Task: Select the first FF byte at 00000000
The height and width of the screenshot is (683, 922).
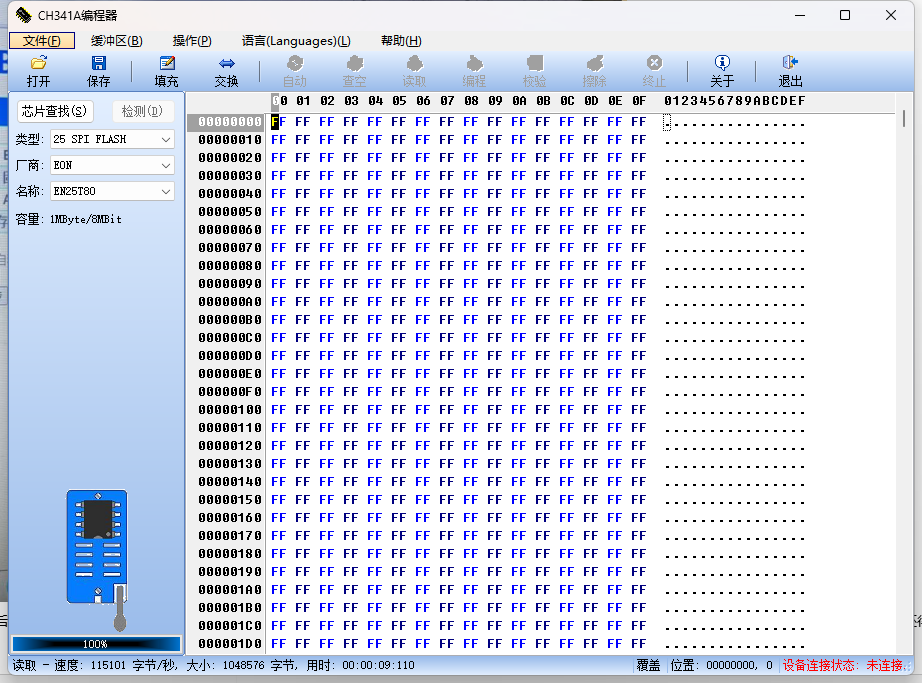Action: [279, 122]
